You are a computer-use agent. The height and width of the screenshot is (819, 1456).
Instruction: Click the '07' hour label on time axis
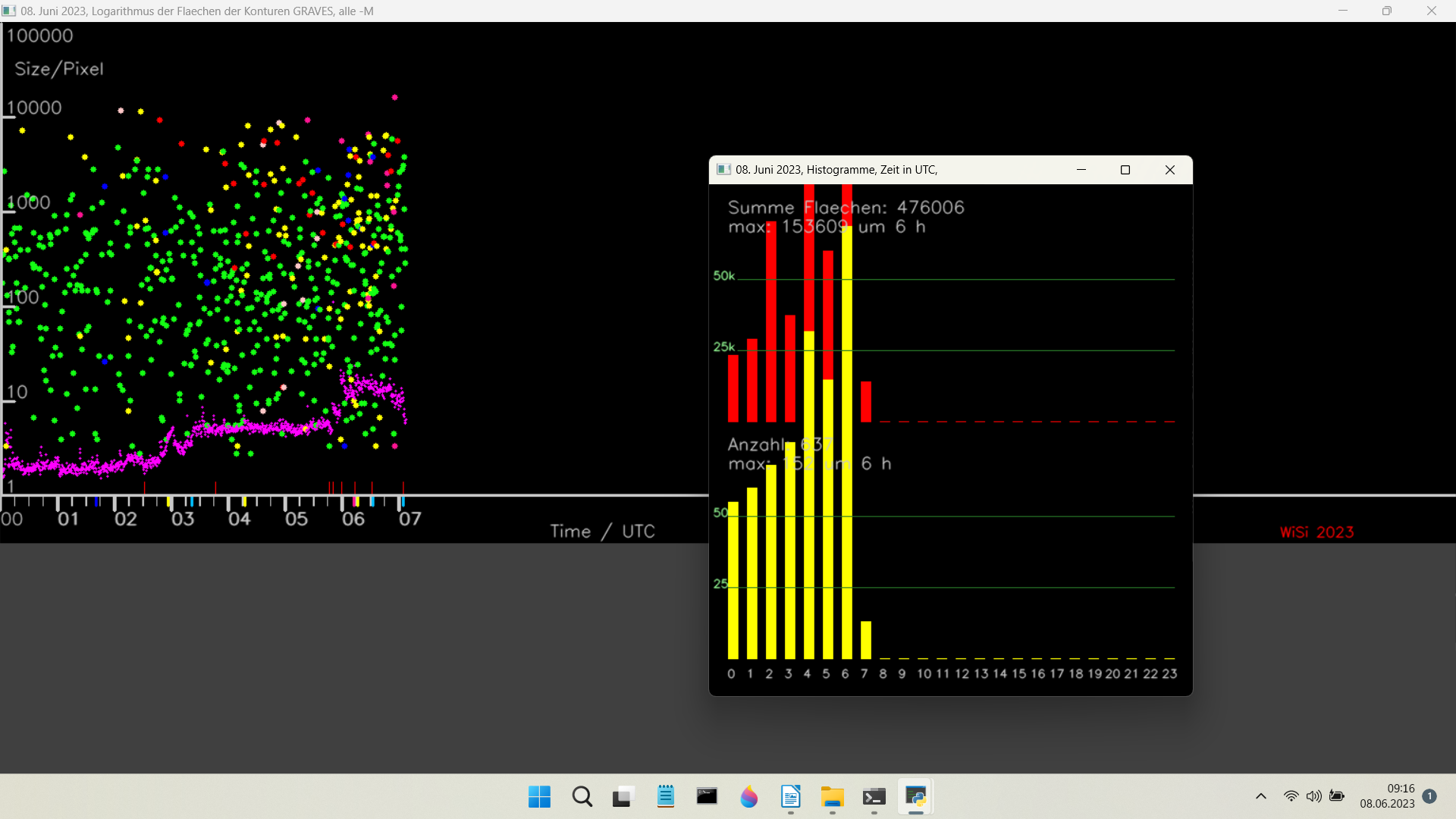tap(410, 519)
